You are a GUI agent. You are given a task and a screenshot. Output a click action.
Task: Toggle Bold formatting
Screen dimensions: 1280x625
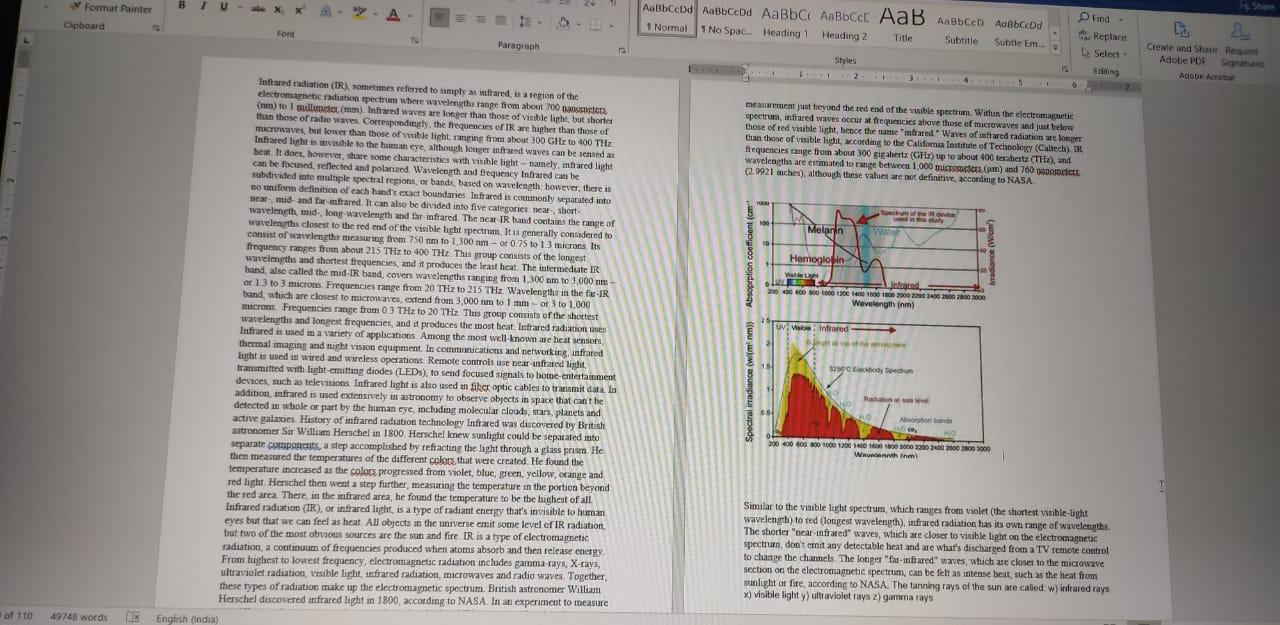pyautogui.click(x=182, y=7)
